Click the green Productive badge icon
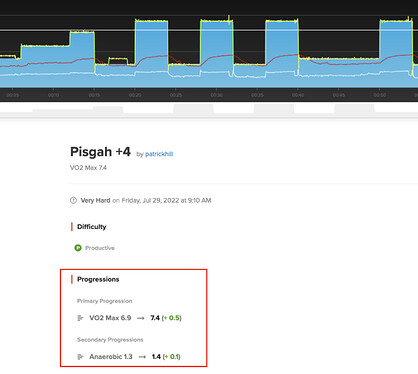The height and width of the screenshot is (374, 418). [78, 248]
